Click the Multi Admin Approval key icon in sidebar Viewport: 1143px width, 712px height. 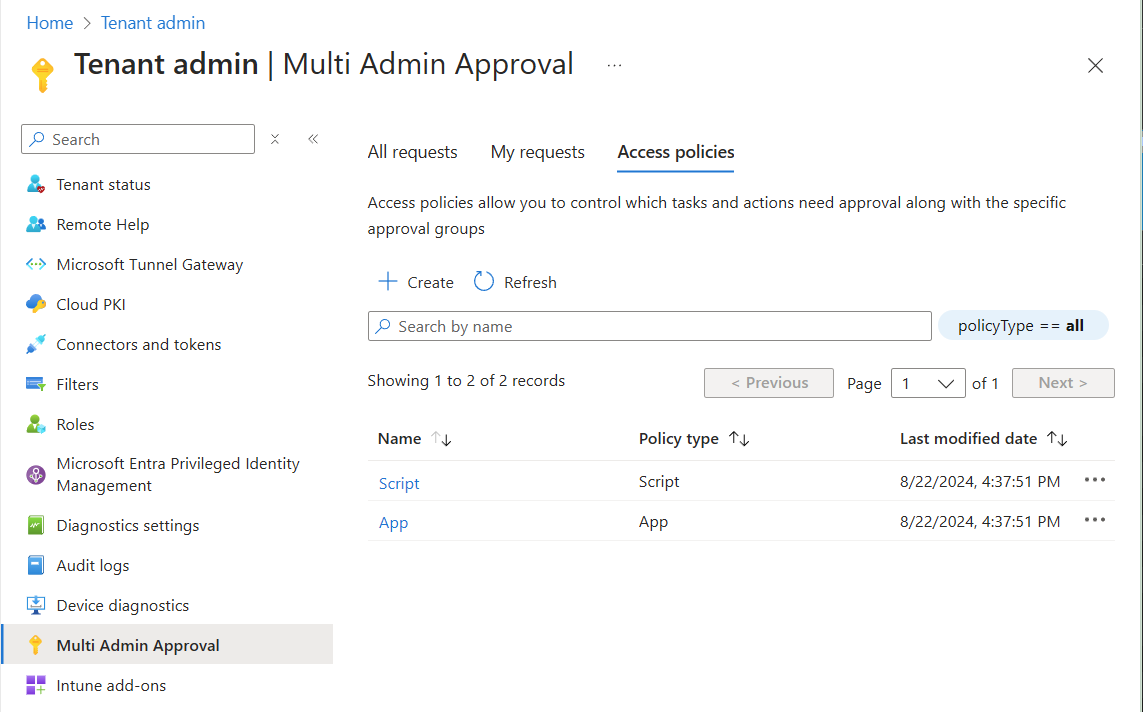[x=35, y=645]
